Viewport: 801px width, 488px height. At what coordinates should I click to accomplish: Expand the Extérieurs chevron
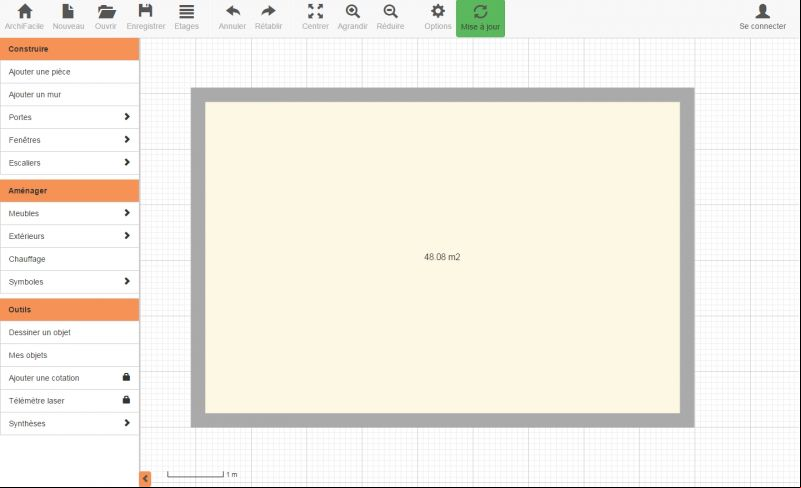(127, 235)
